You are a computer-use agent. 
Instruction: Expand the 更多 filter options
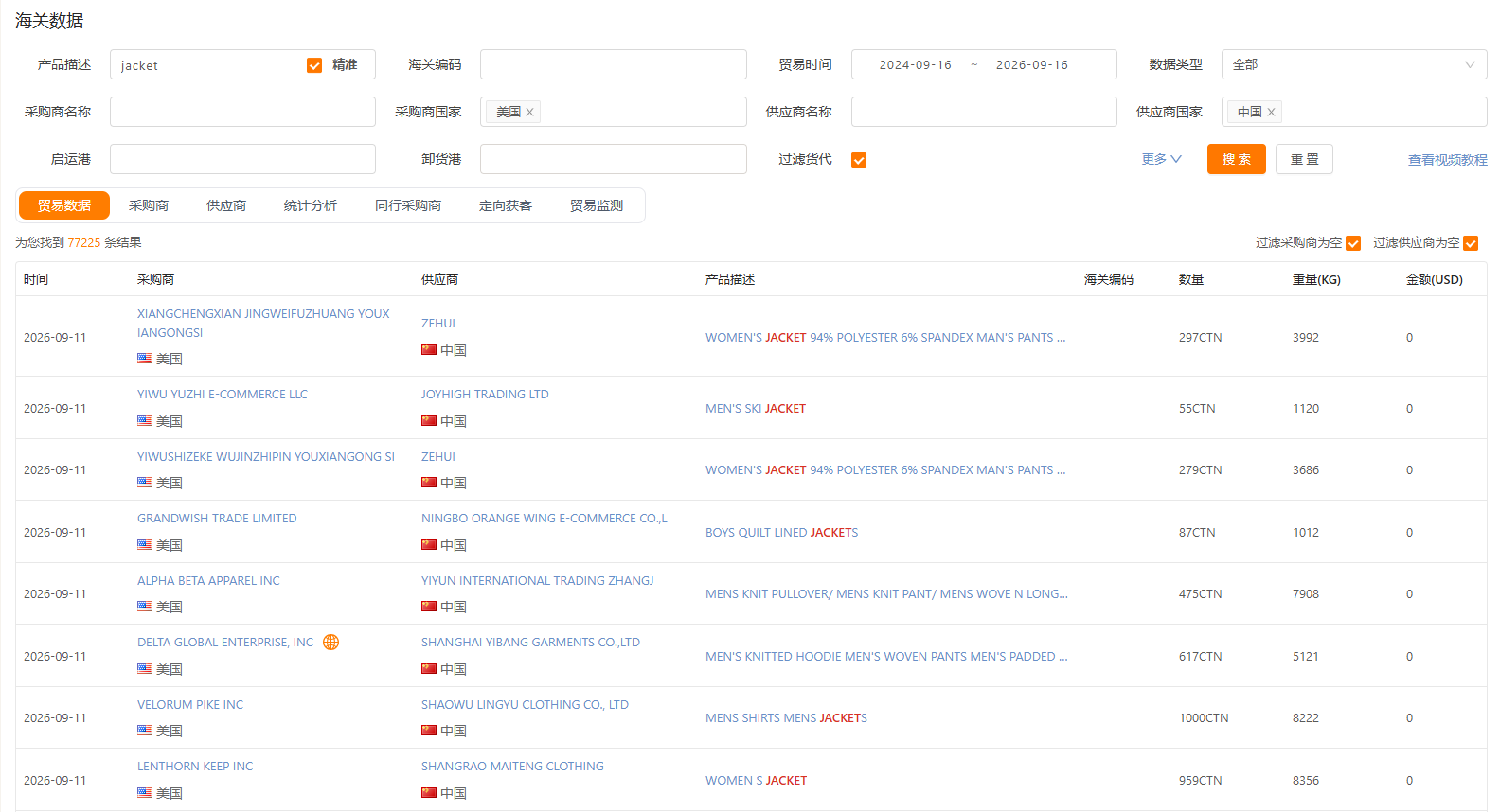tap(1161, 159)
